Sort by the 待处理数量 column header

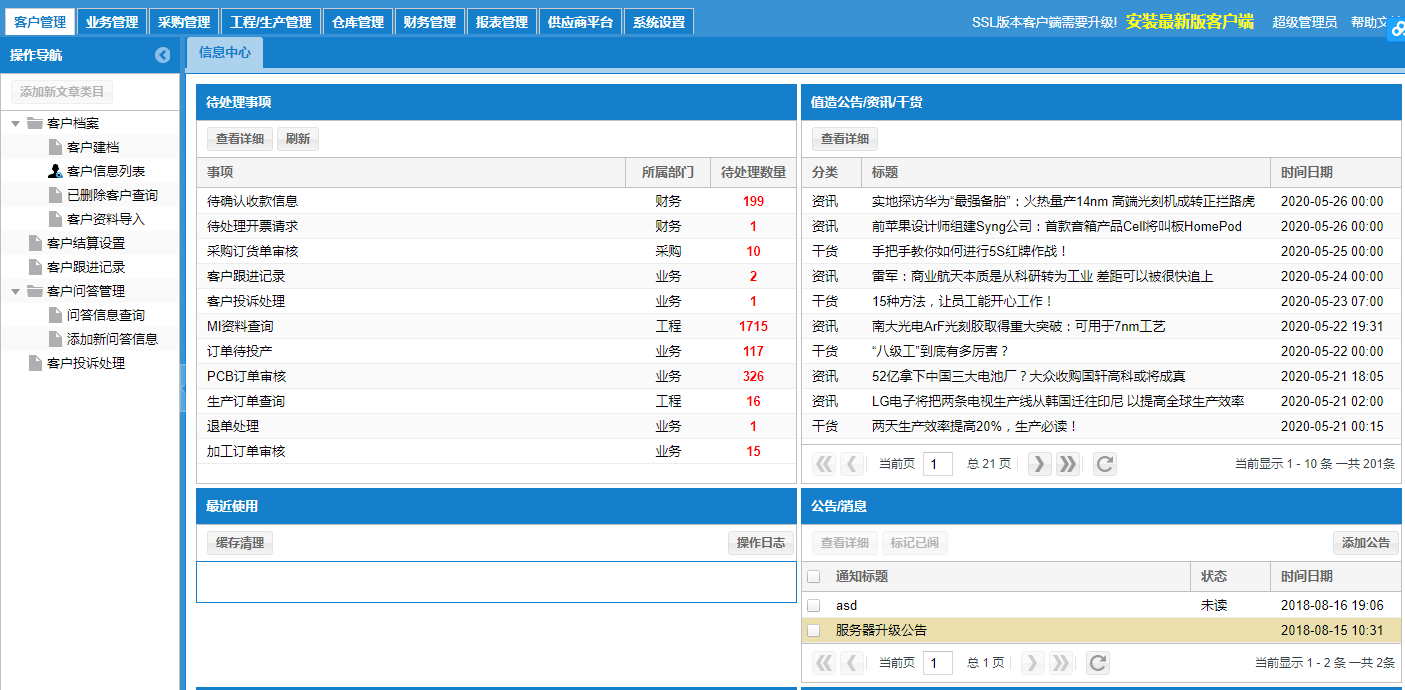click(x=753, y=172)
